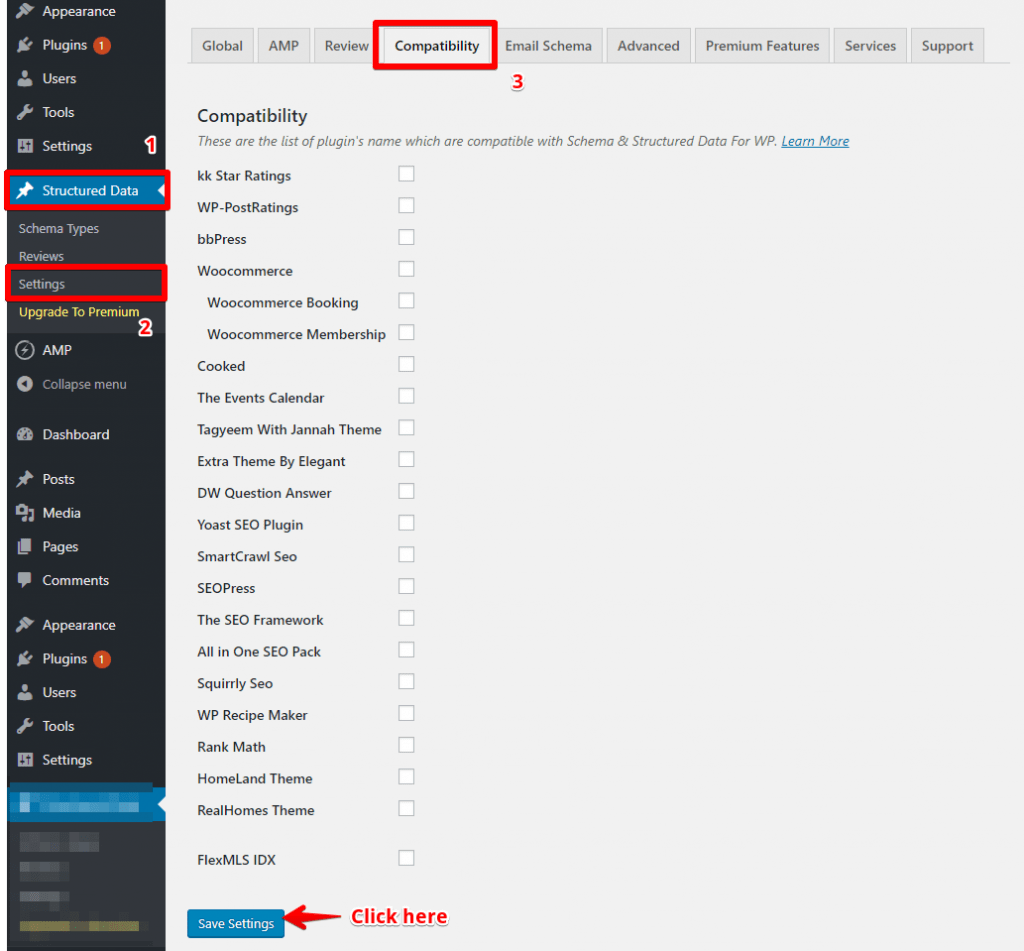Click the Dashboard gauge icon
Viewport: 1024px width, 951px height.
25,434
